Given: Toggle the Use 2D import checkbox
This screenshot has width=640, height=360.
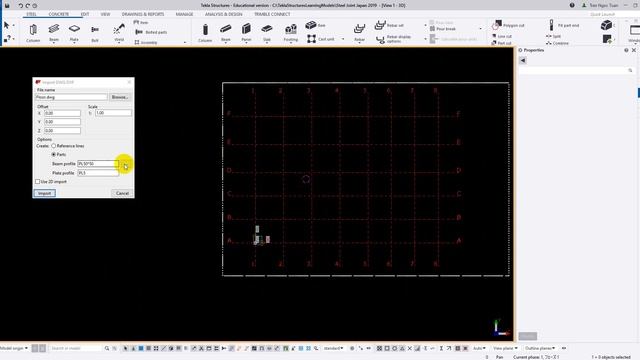Looking at the screenshot, I should (38, 182).
